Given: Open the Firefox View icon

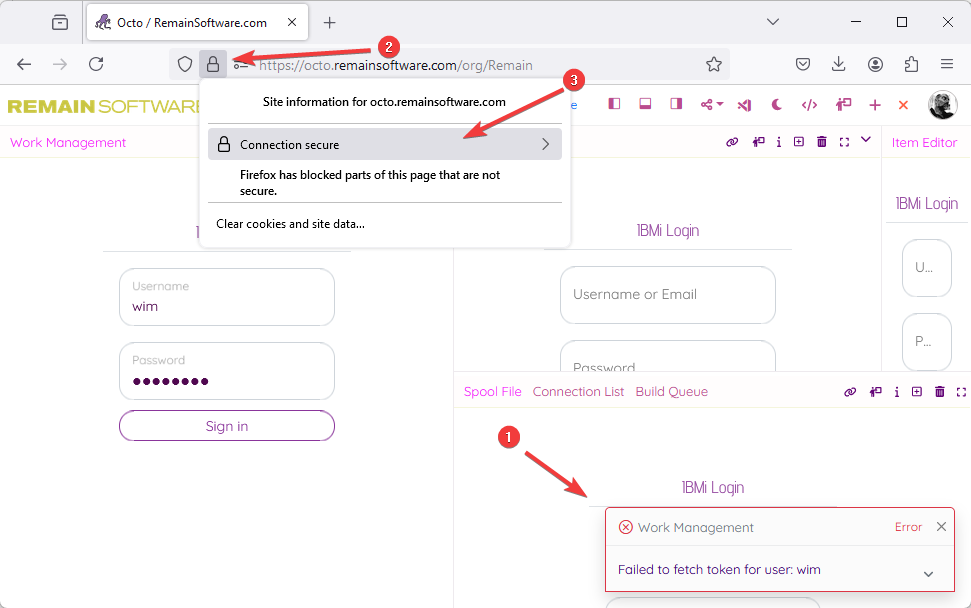Looking at the screenshot, I should tap(60, 23).
